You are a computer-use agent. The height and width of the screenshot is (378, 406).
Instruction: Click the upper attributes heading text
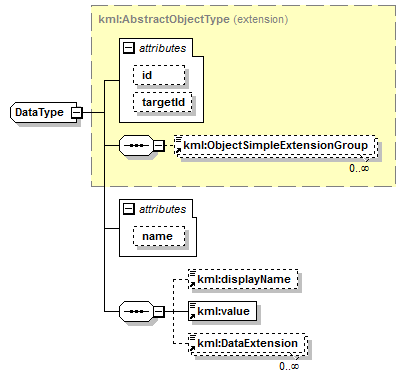click(163, 48)
